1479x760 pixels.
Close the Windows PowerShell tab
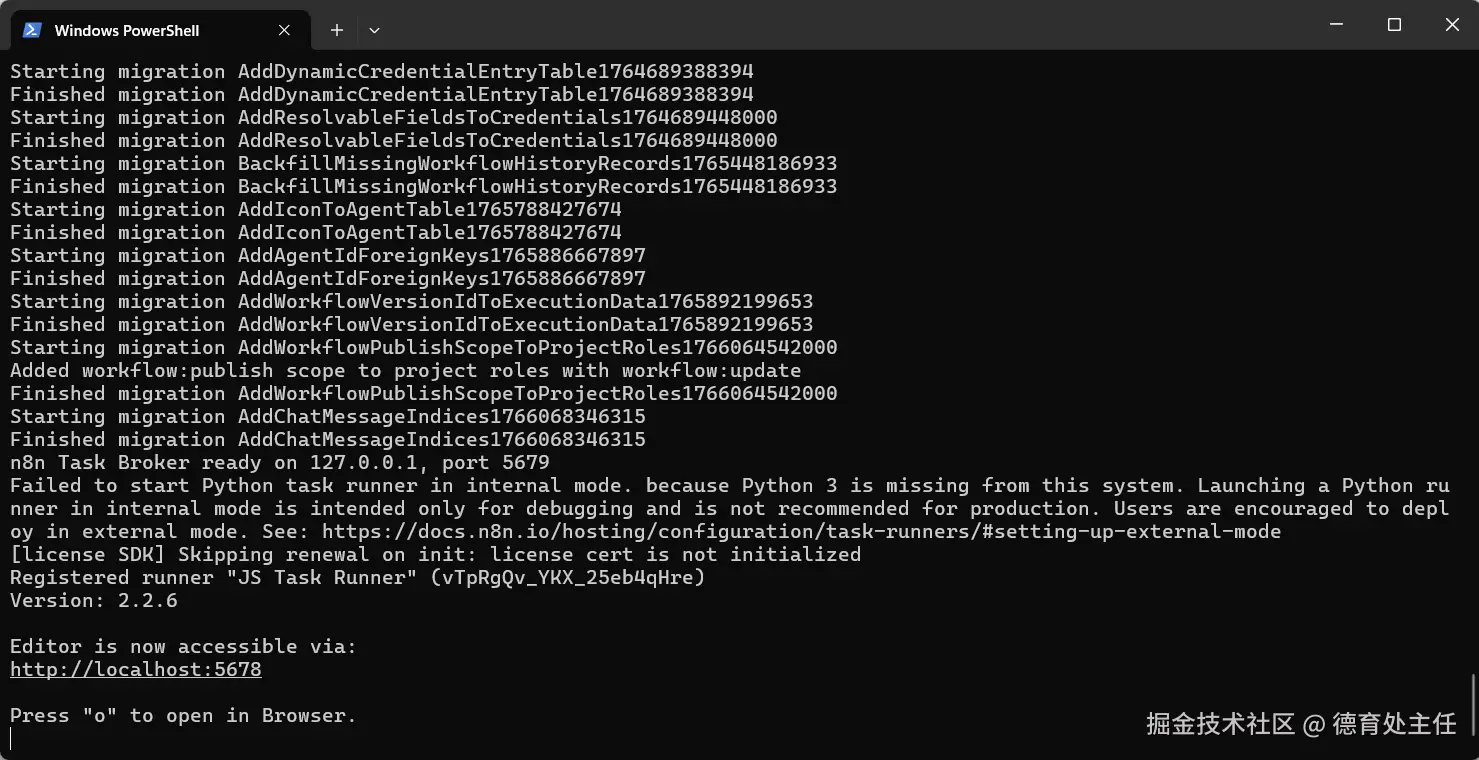point(284,30)
